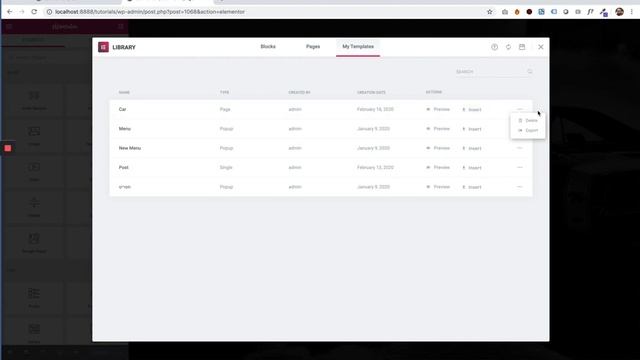Open Elementor widgets grid icon
The width and height of the screenshot is (640, 360).
tap(121, 27)
